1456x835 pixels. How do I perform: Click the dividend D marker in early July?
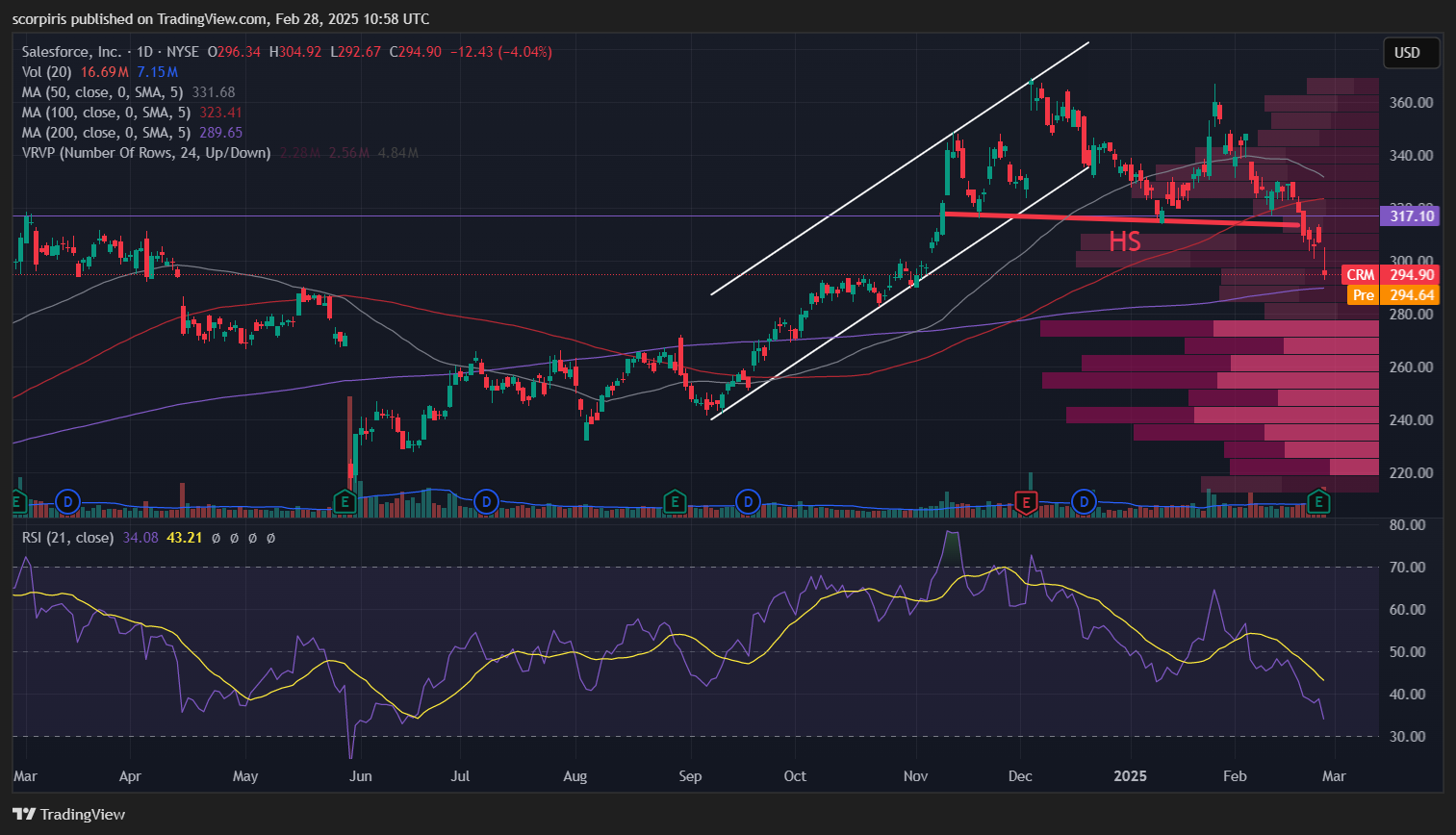tap(487, 501)
